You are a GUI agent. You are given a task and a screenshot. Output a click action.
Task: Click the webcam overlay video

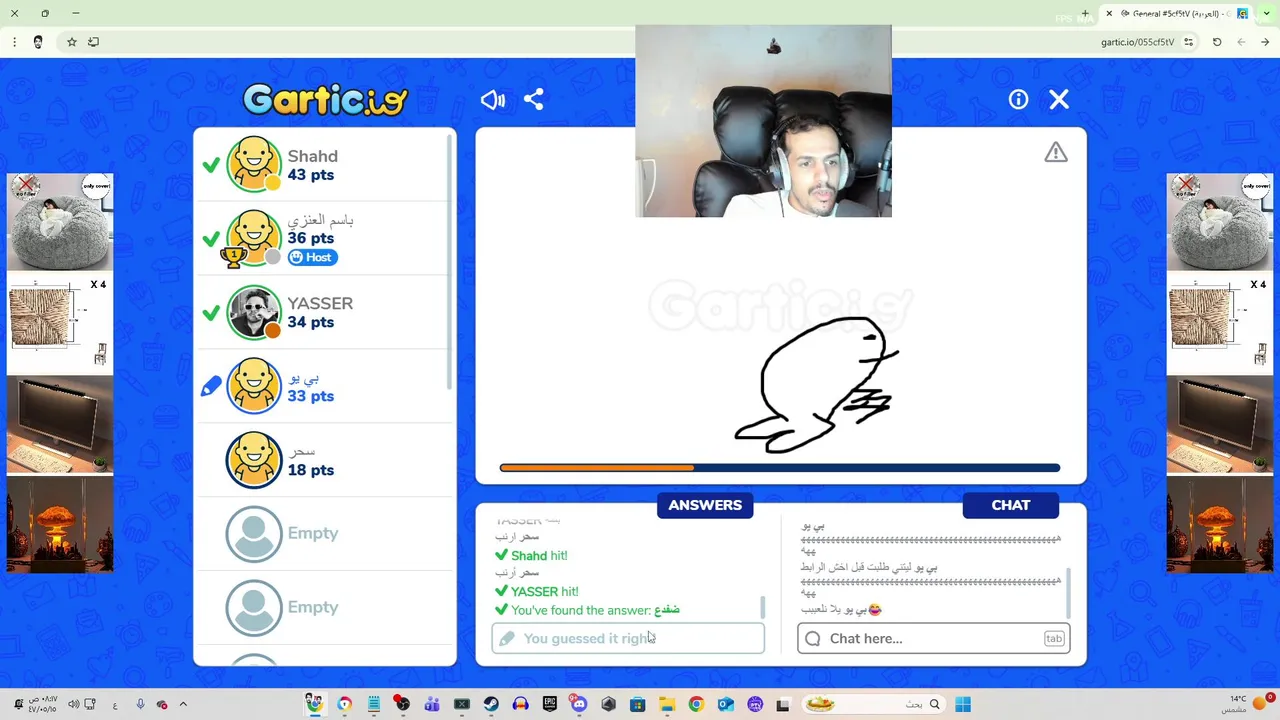click(763, 121)
